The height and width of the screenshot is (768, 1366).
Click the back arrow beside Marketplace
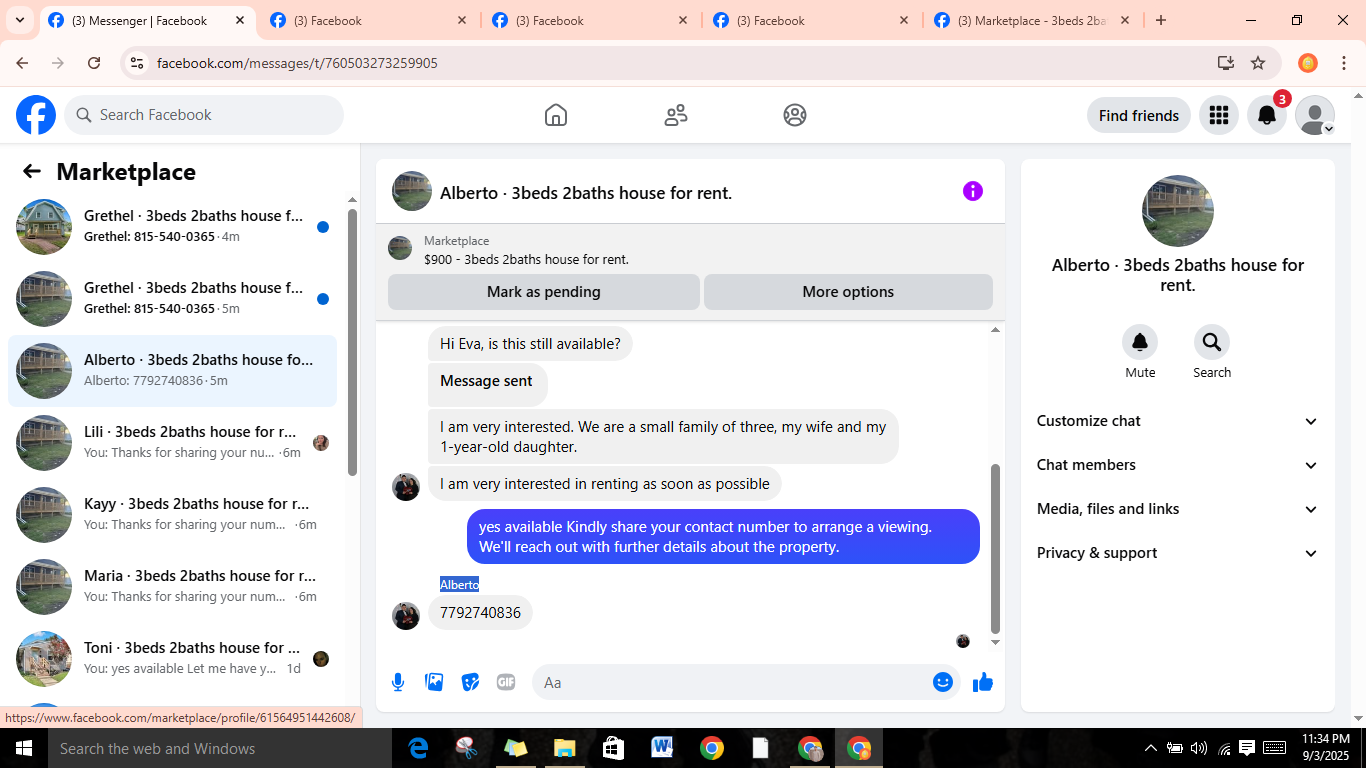(32, 171)
